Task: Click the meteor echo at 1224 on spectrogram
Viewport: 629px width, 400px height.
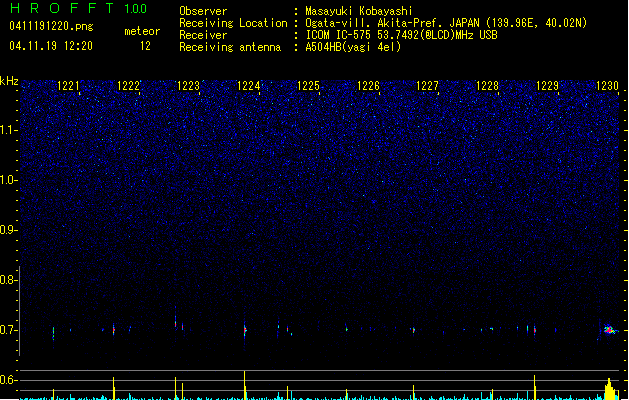Action: point(245,330)
